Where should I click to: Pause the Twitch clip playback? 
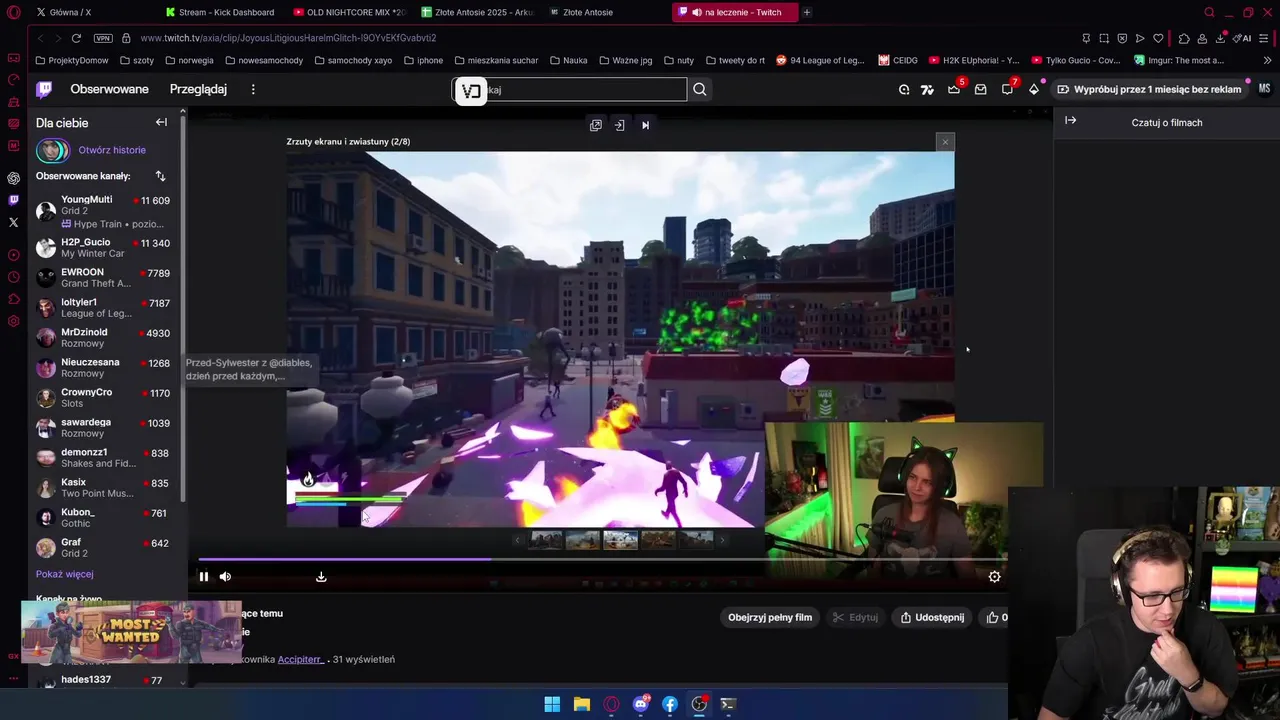tap(203, 576)
